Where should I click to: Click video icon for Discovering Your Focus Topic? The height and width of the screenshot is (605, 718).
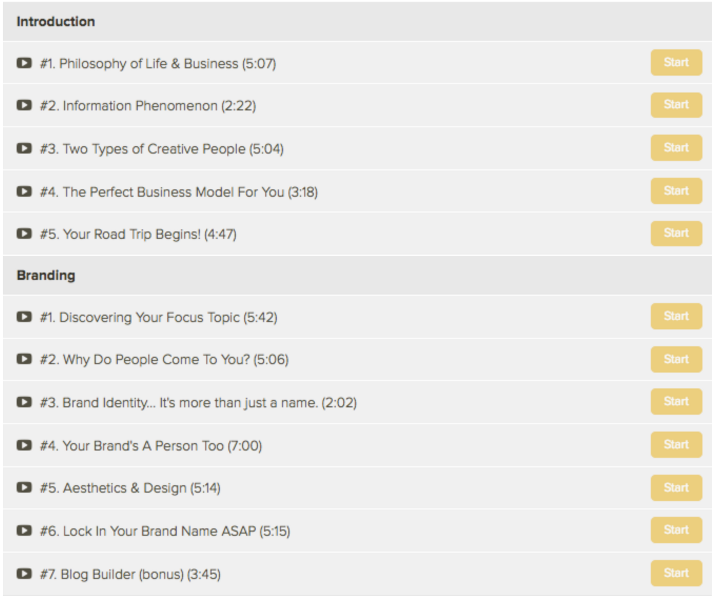coord(24,317)
